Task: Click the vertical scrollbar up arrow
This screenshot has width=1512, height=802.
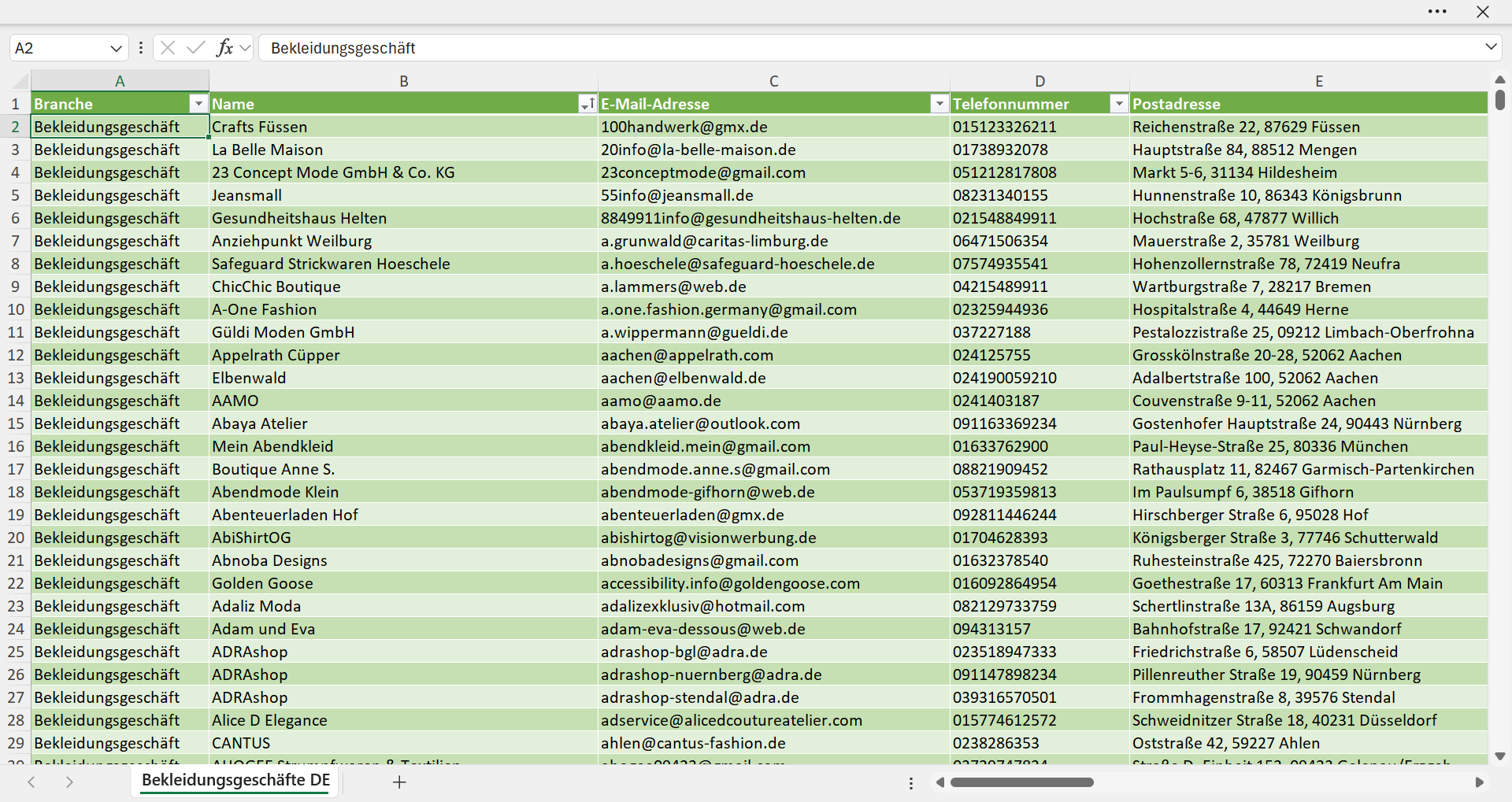Action: [1500, 79]
